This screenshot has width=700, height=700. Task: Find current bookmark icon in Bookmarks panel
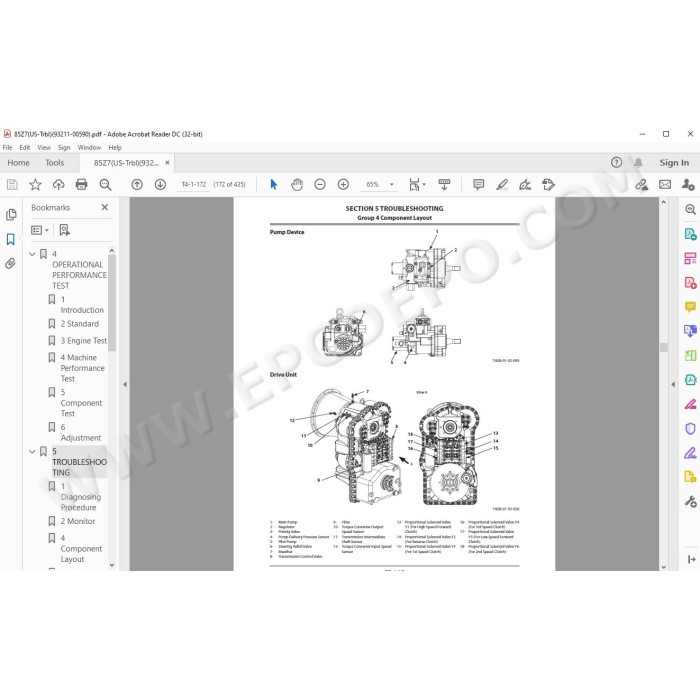(x=64, y=230)
